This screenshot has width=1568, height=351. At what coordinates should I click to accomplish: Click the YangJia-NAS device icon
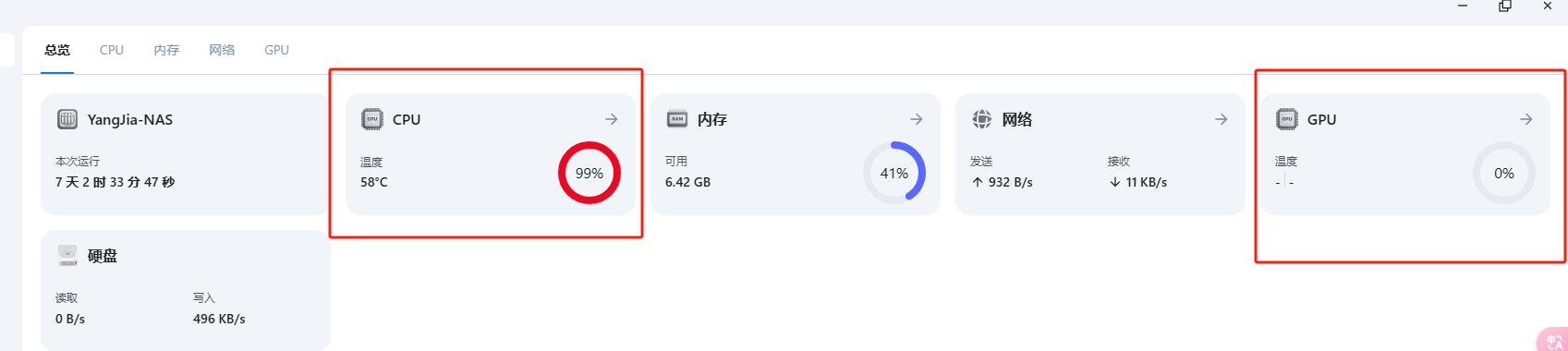click(x=67, y=119)
